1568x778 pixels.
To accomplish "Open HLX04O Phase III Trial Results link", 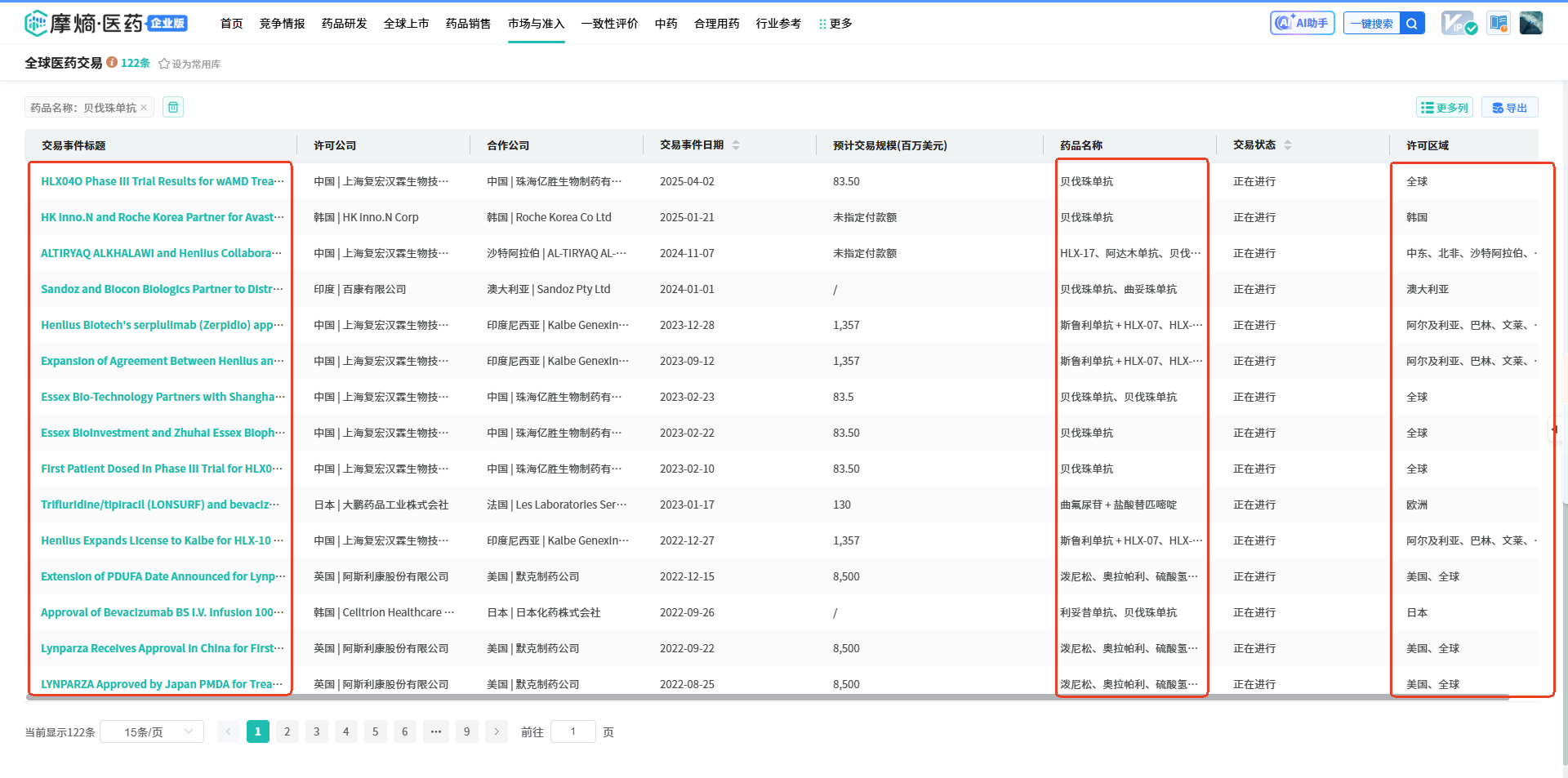I will [163, 181].
